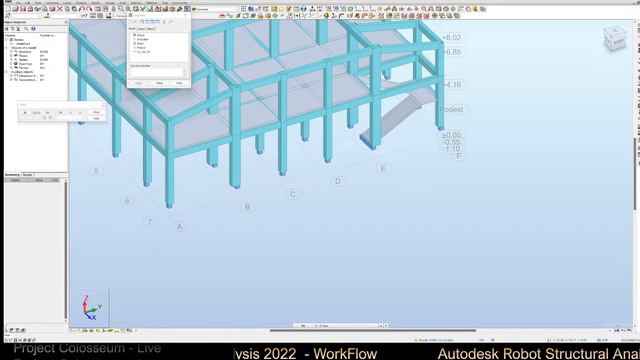
Task: Expand the Nodes row in inspector tree
Action: pyautogui.click(x=11, y=60)
